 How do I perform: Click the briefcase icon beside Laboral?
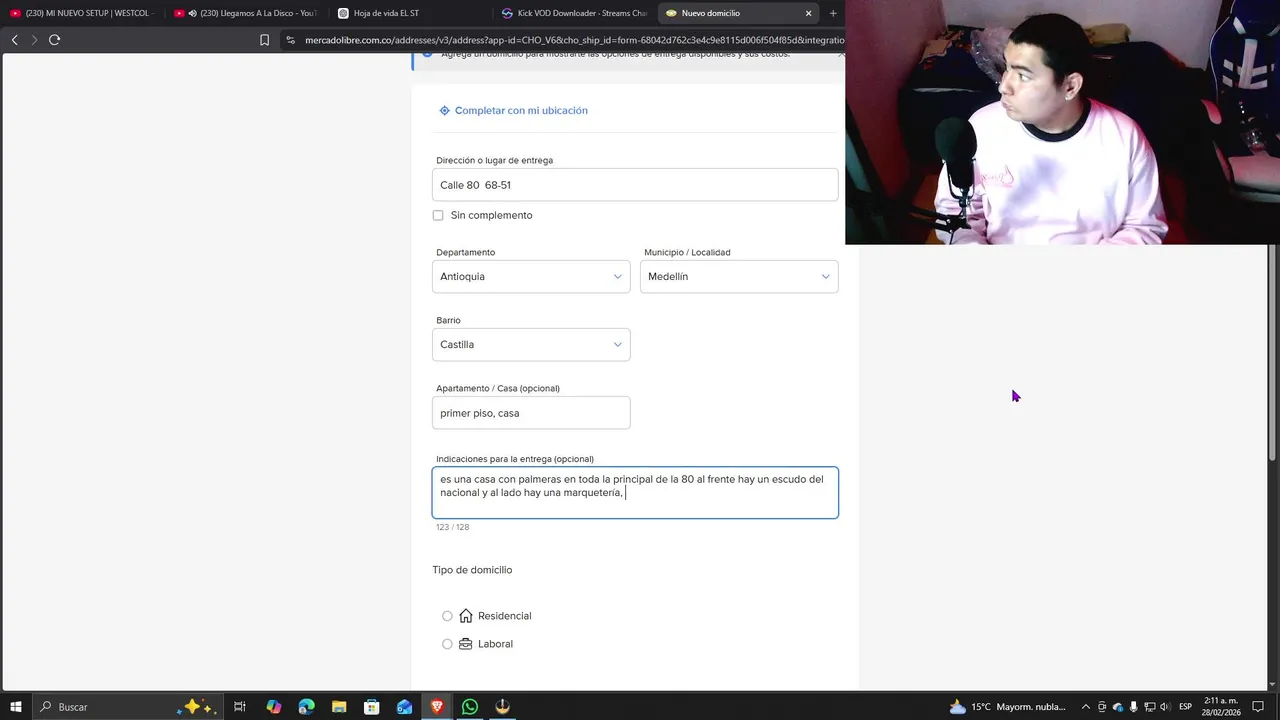(x=465, y=644)
